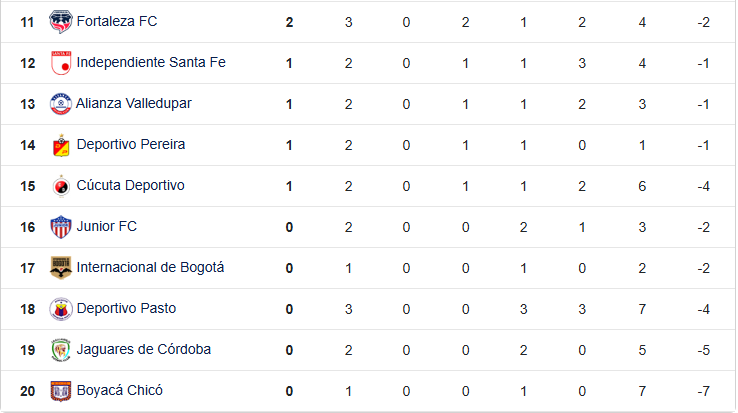
Task: Click the Fortaleza FC crest icon
Action: tap(61, 22)
